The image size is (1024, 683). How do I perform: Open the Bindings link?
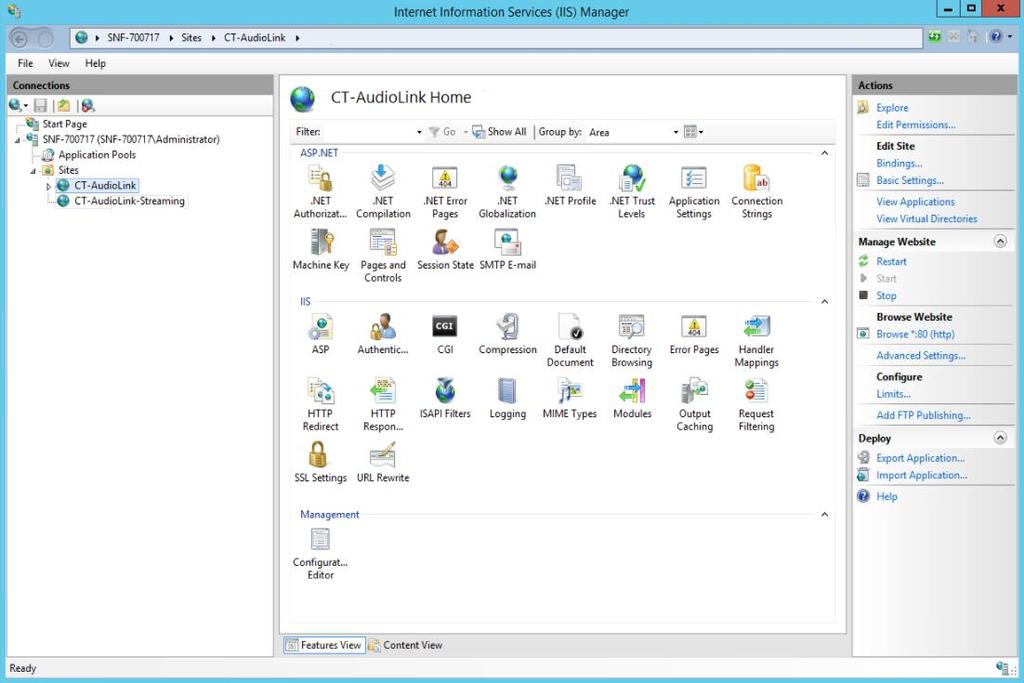899,163
